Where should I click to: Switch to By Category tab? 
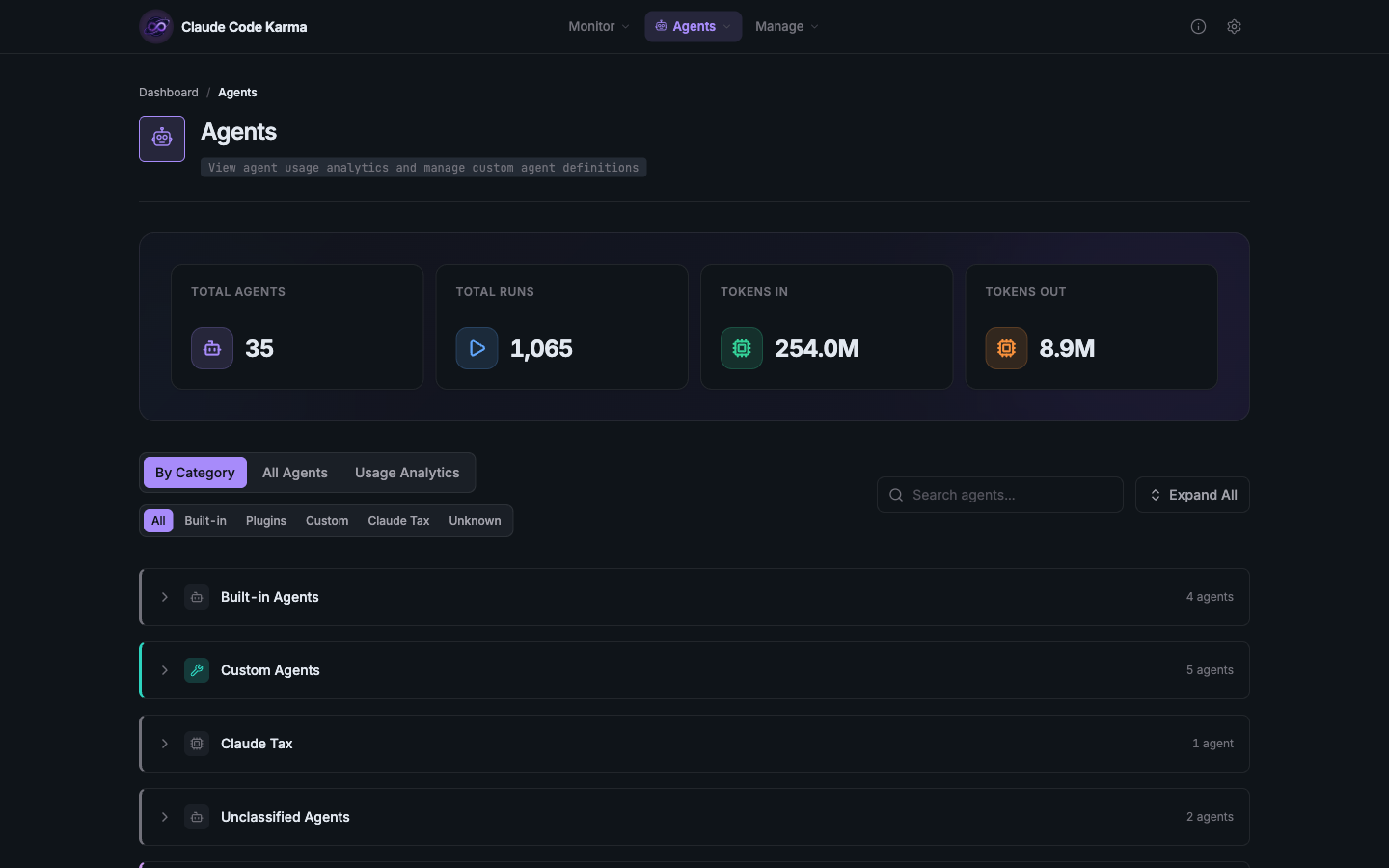point(195,473)
